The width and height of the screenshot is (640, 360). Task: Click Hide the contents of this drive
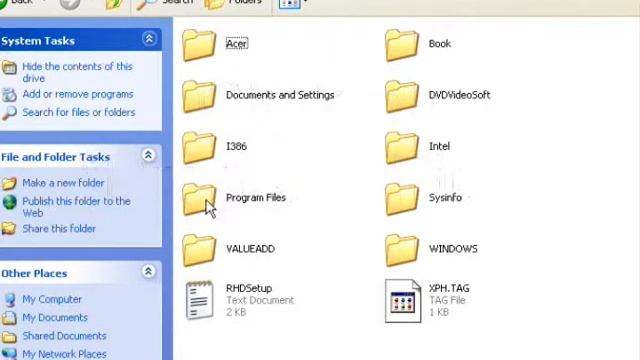point(78,72)
